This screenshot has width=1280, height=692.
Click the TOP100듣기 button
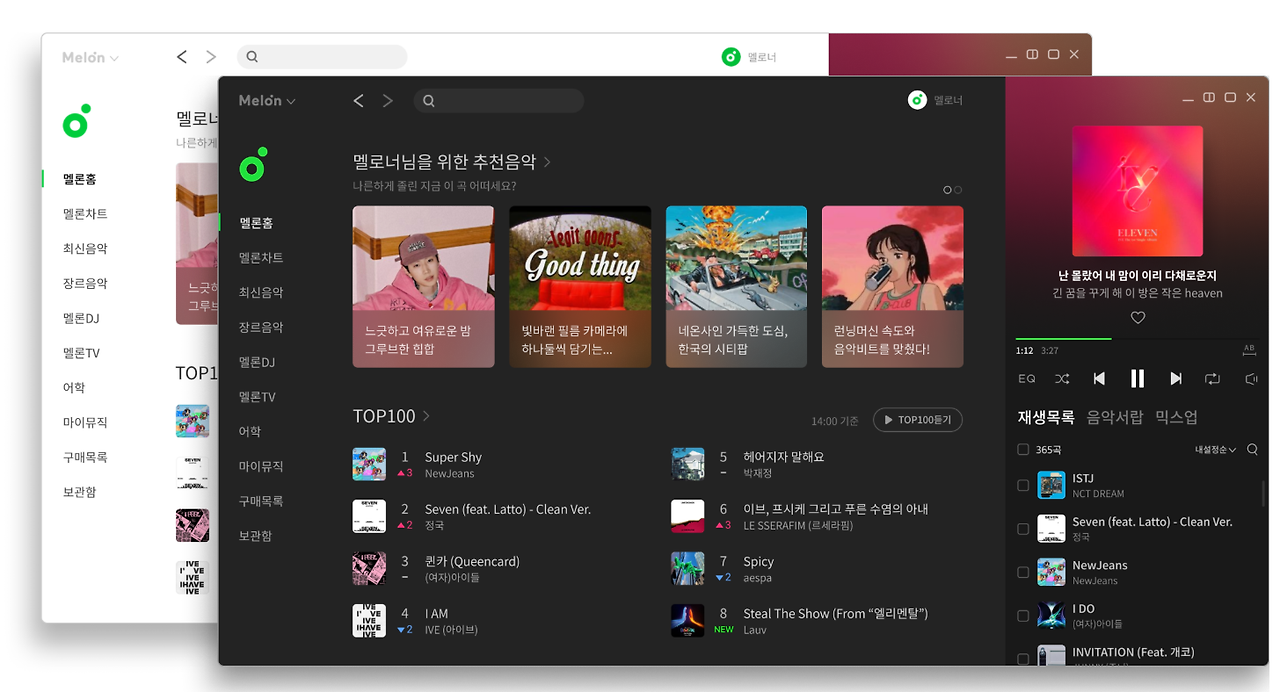(918, 420)
